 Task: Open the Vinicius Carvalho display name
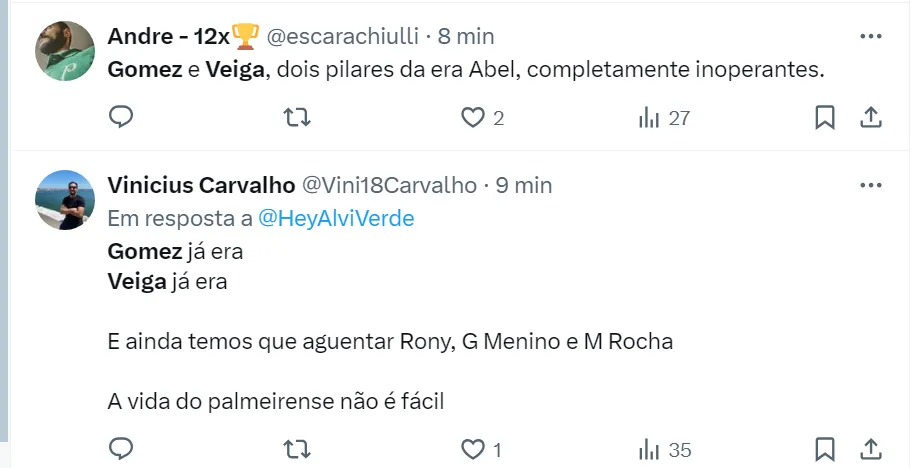201,186
